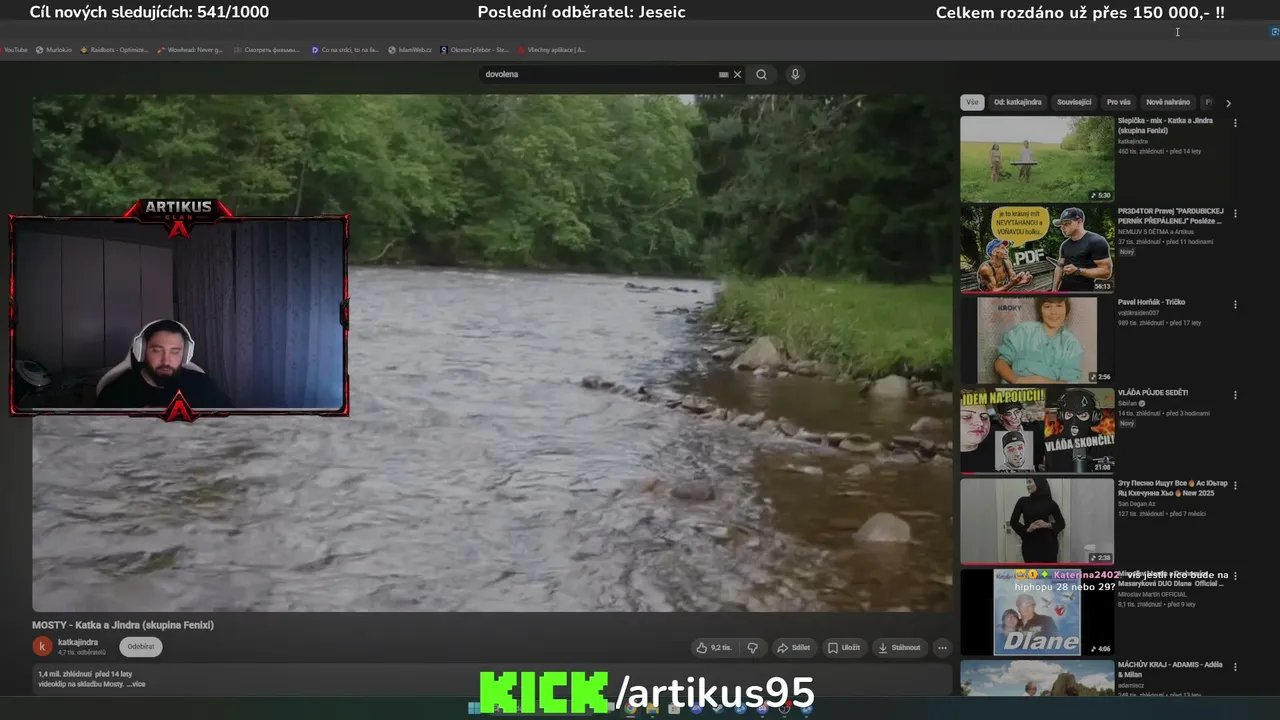
Task: Open the katkajindra channel name link
Action: (78, 642)
